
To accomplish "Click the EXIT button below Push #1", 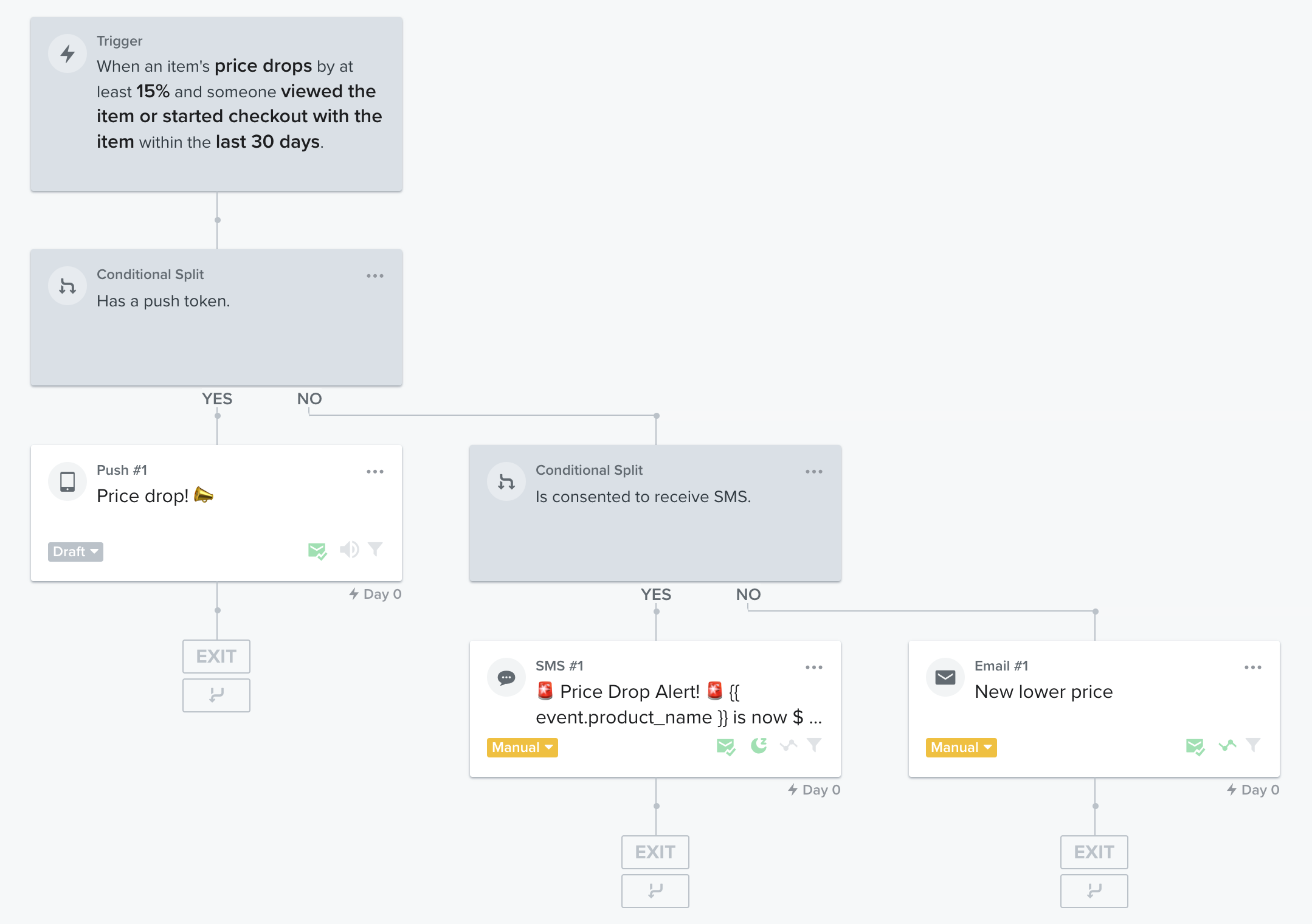I will (216, 657).
